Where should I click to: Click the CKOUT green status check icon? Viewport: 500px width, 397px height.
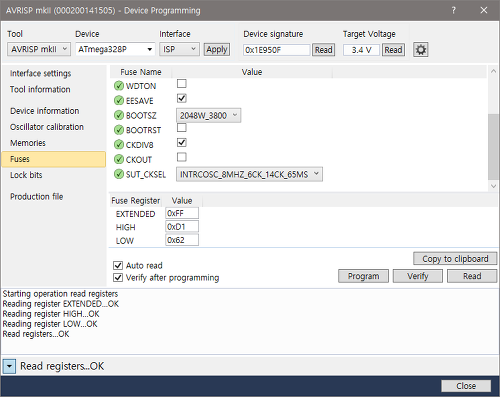pyautogui.click(x=119, y=159)
